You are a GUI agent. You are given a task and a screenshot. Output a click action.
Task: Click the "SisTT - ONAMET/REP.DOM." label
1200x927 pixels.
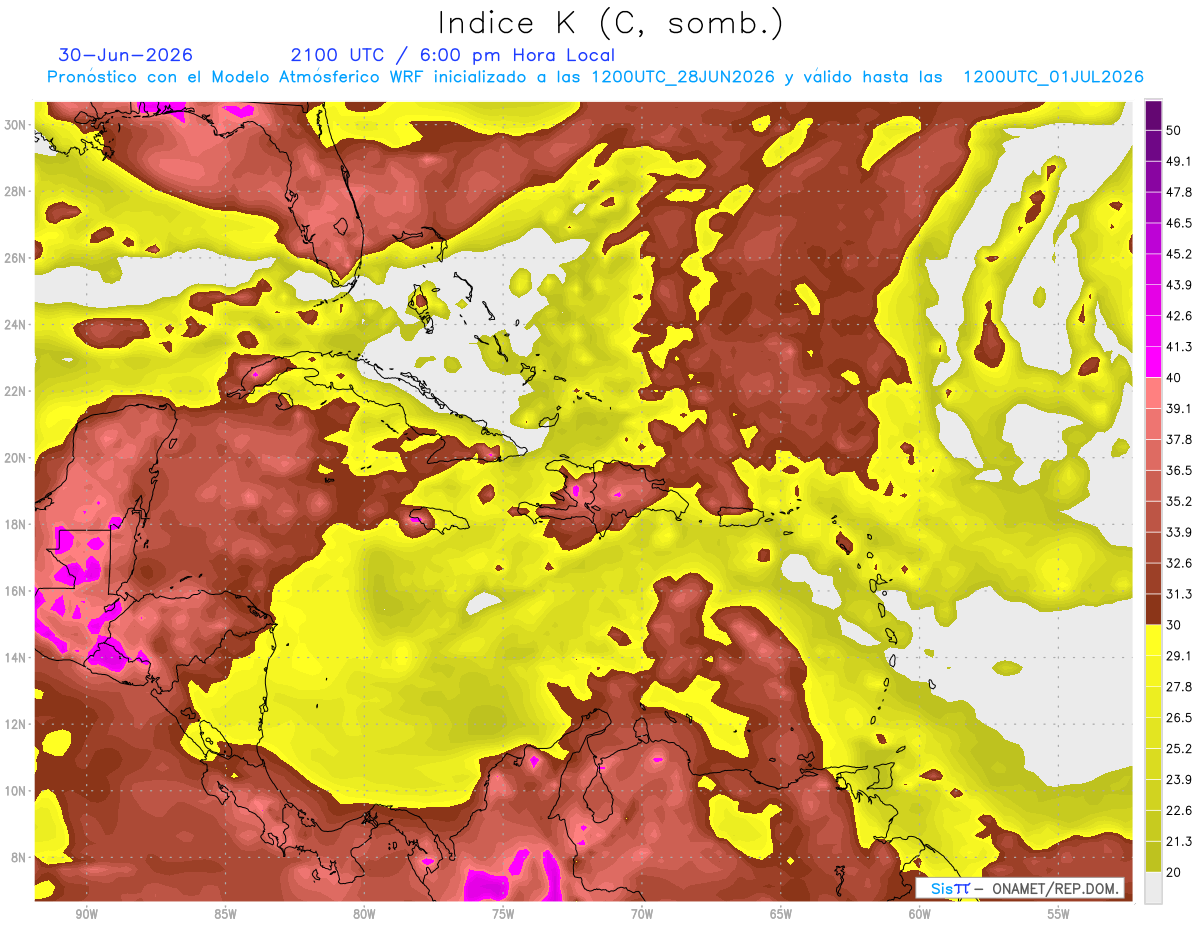tap(1020, 888)
